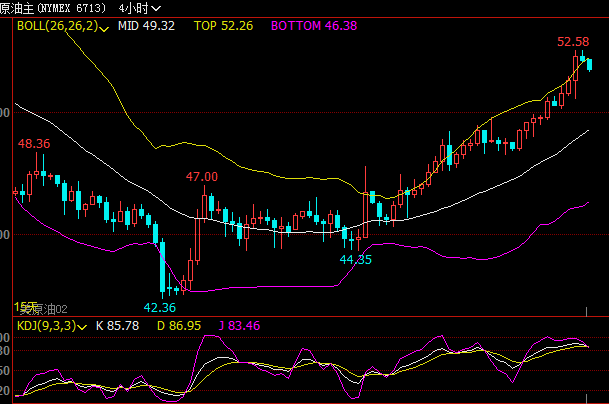The height and width of the screenshot is (404, 609).
Task: Click the D 86.95 reading
Action: coord(179,326)
